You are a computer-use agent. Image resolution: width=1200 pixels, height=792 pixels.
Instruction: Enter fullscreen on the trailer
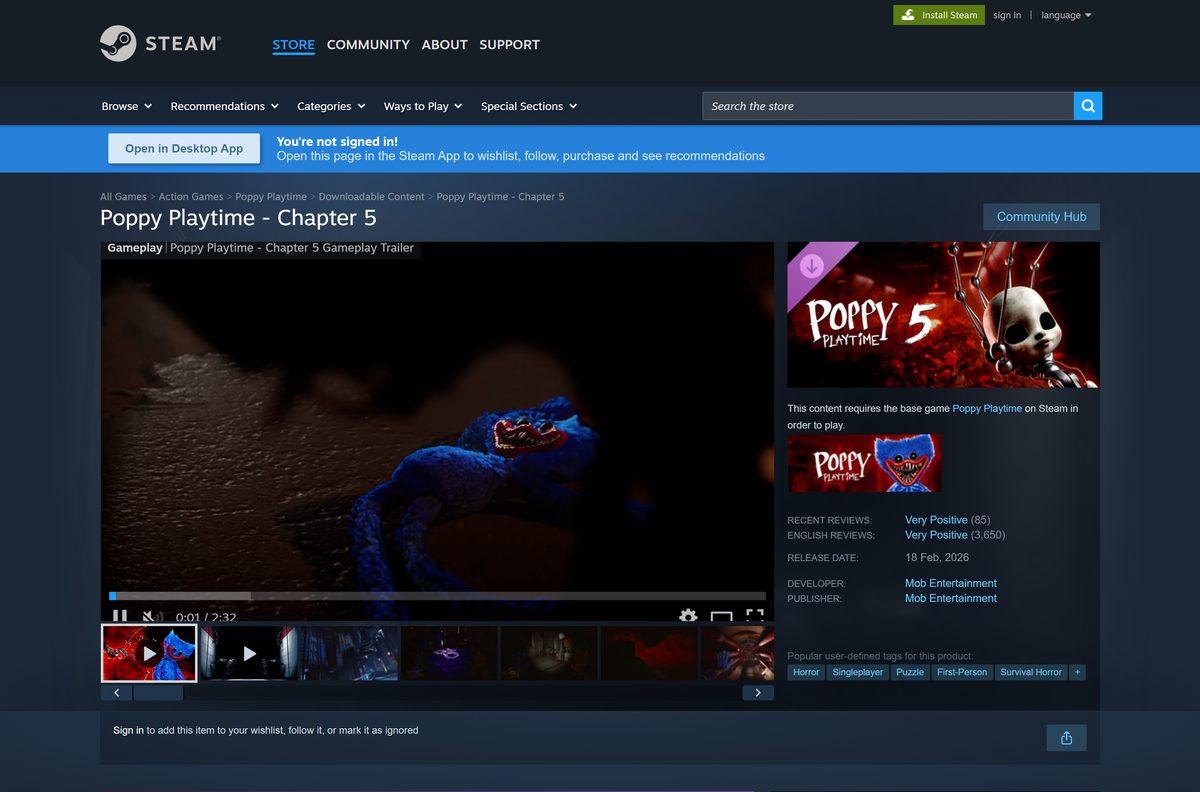coord(755,617)
